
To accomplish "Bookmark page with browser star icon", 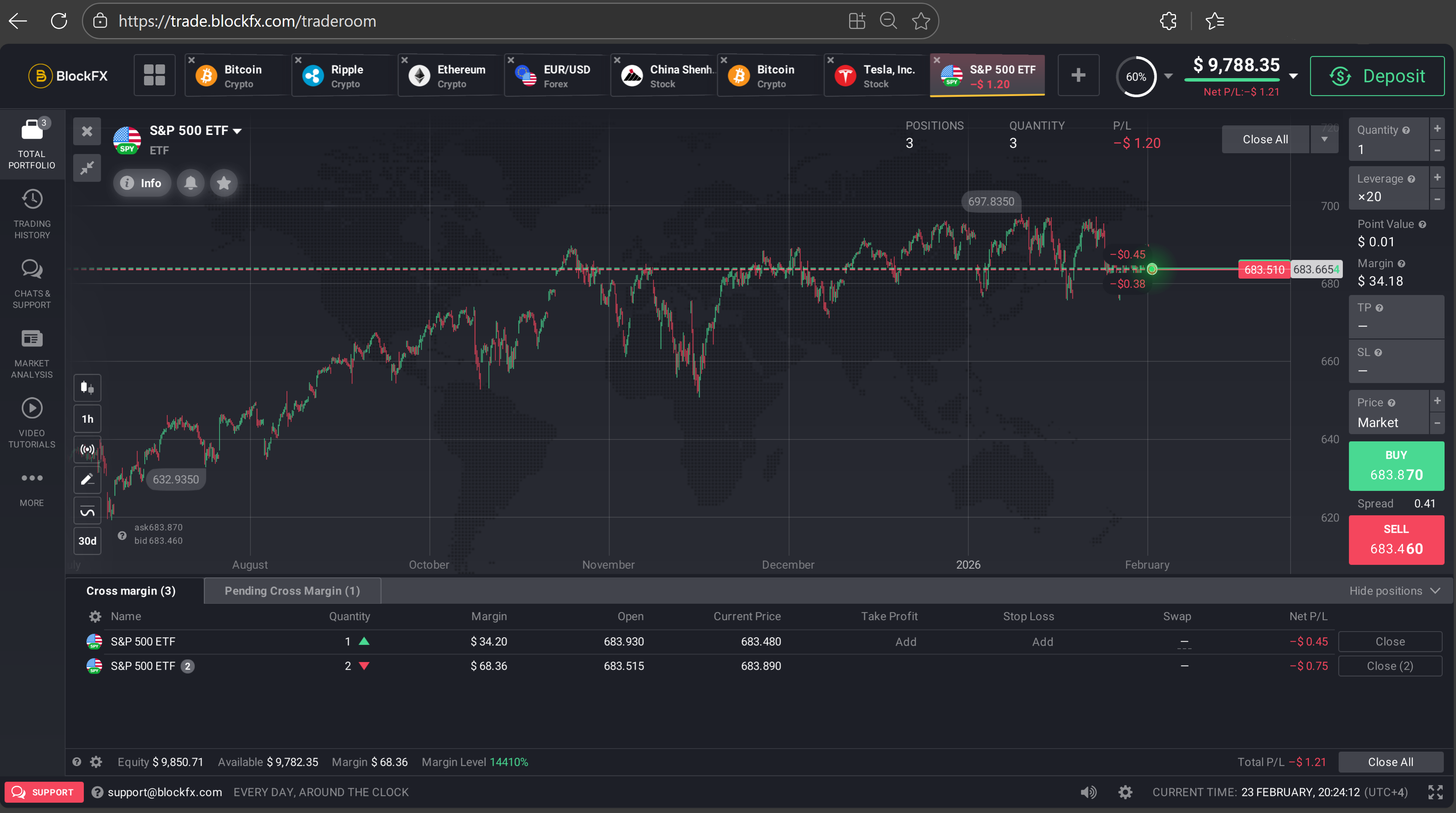I will coord(921,21).
